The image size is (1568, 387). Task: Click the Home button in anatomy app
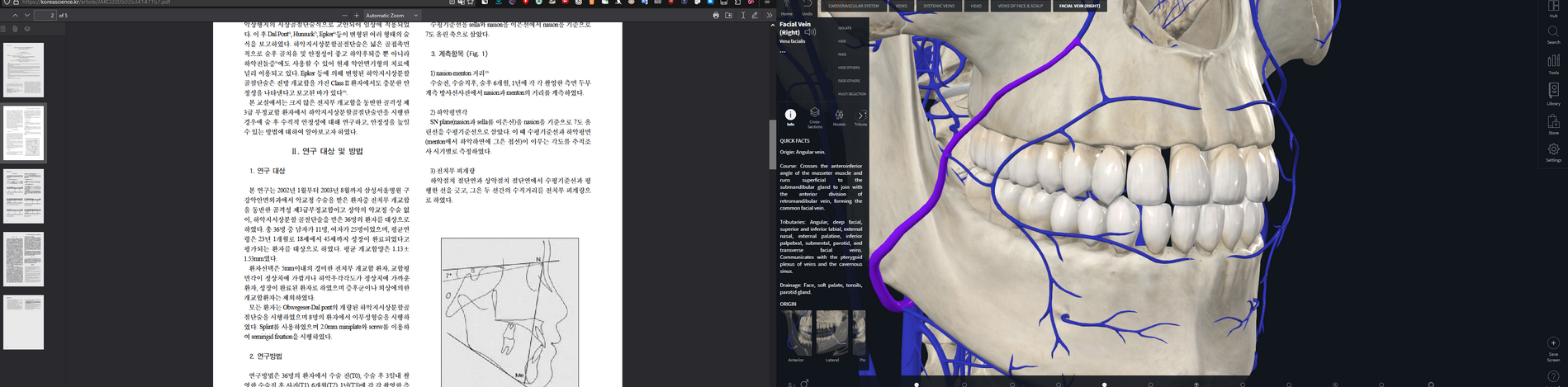pos(787,7)
